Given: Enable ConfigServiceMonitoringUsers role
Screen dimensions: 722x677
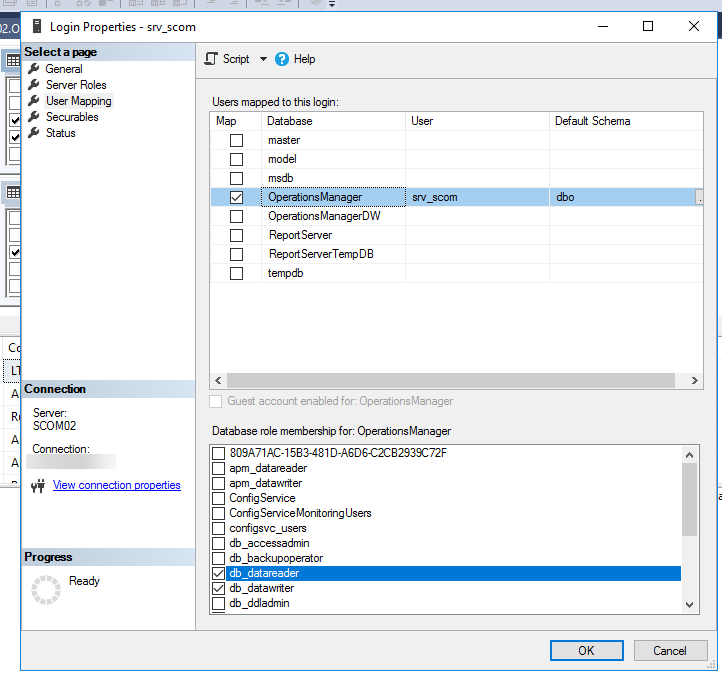Looking at the screenshot, I should 218,513.
